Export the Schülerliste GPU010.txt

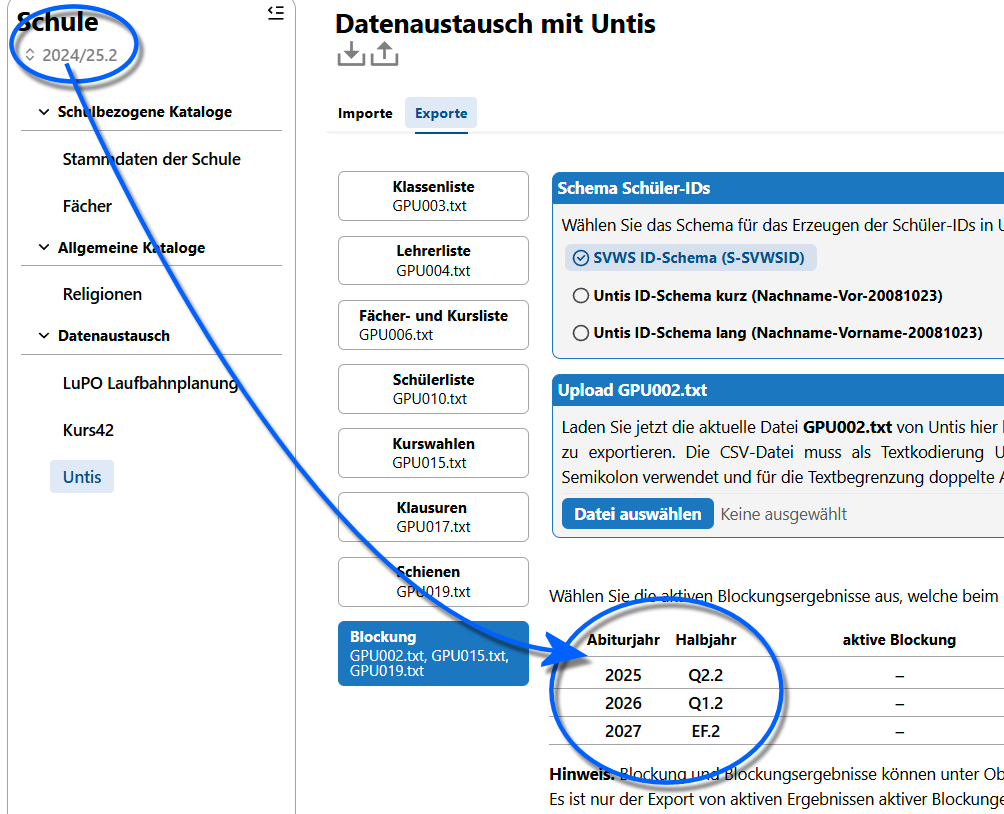point(433,389)
